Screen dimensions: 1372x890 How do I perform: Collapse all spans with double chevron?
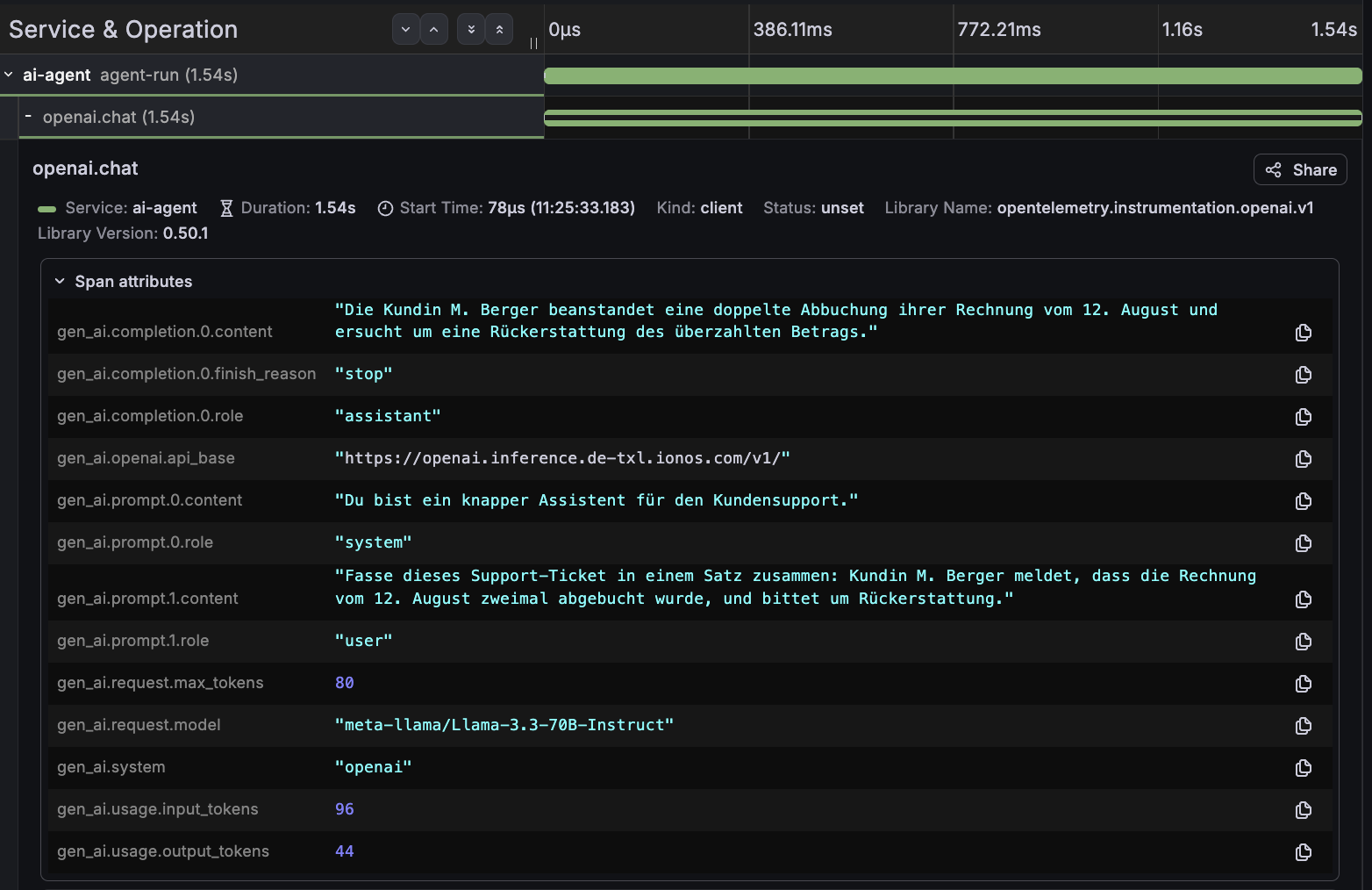coord(499,29)
